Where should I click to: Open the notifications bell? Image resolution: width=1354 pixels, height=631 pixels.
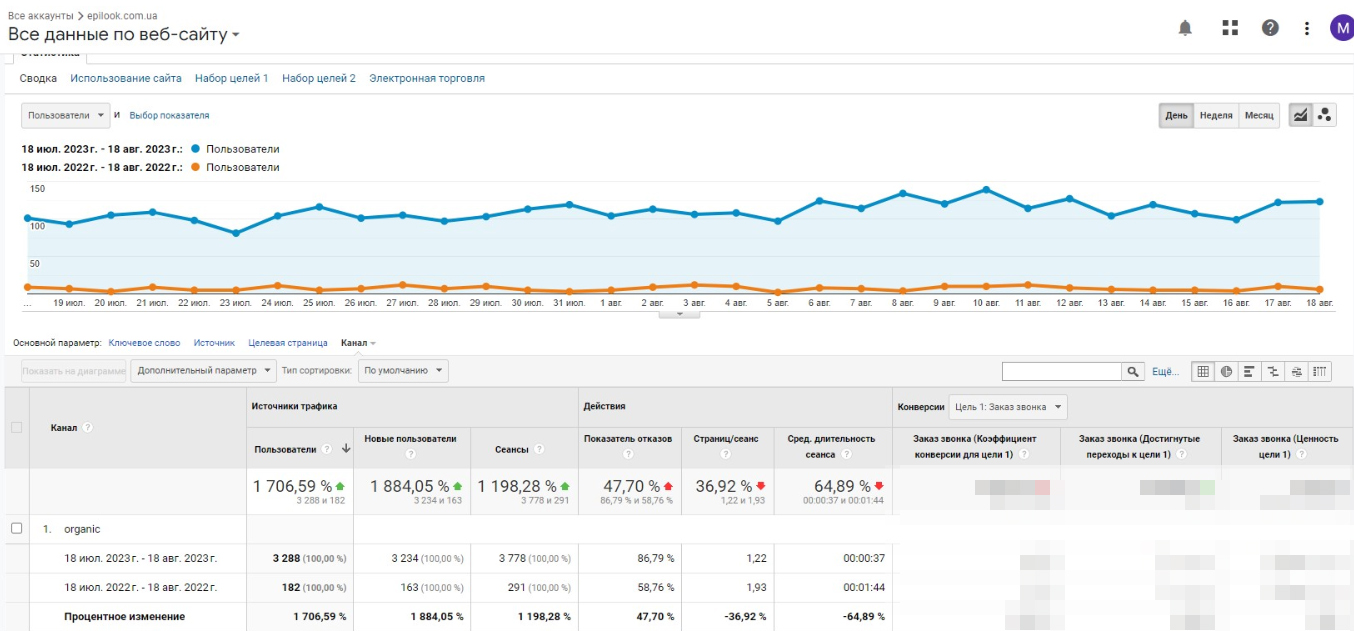(1185, 28)
